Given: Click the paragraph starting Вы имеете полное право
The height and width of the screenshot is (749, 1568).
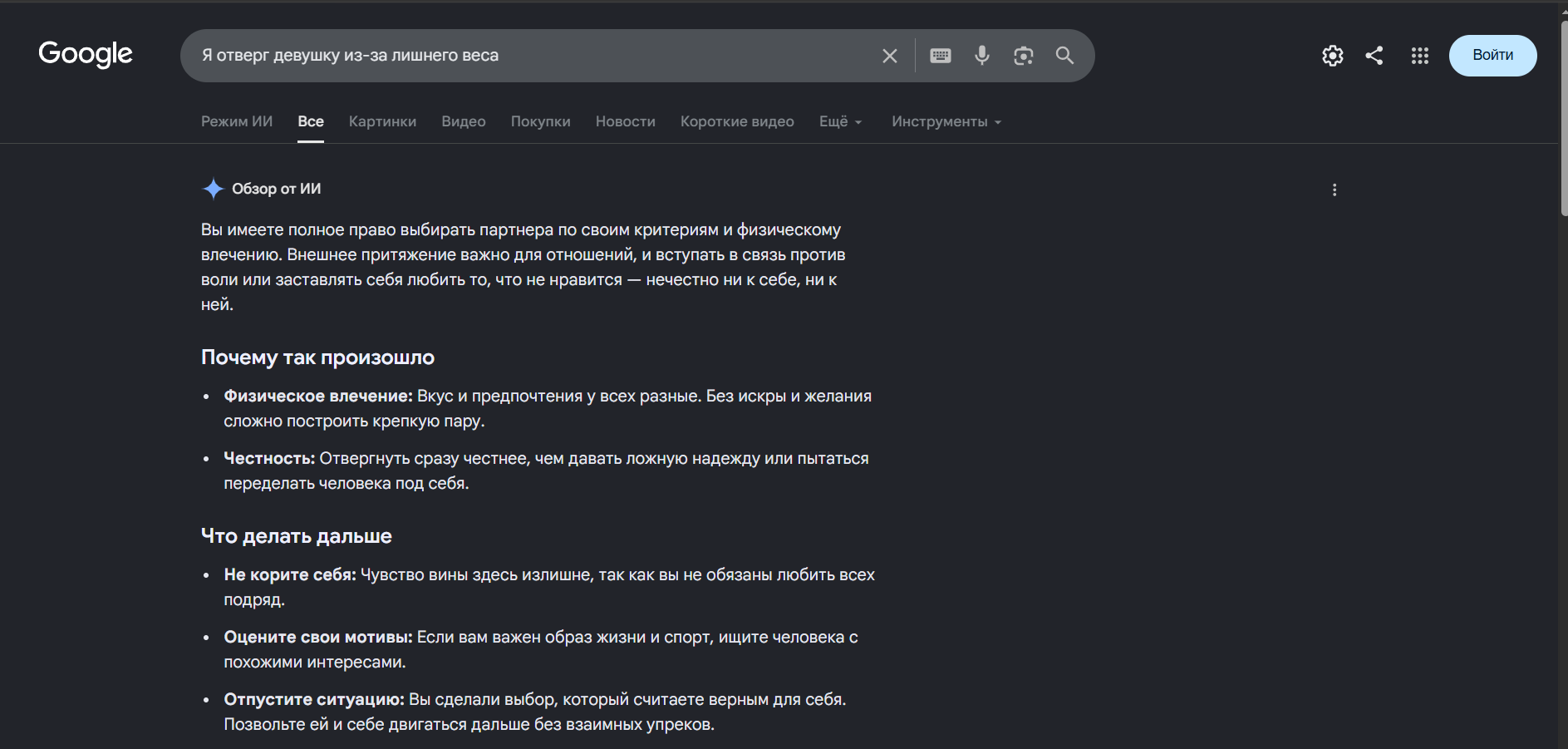Looking at the screenshot, I should tap(523, 268).
